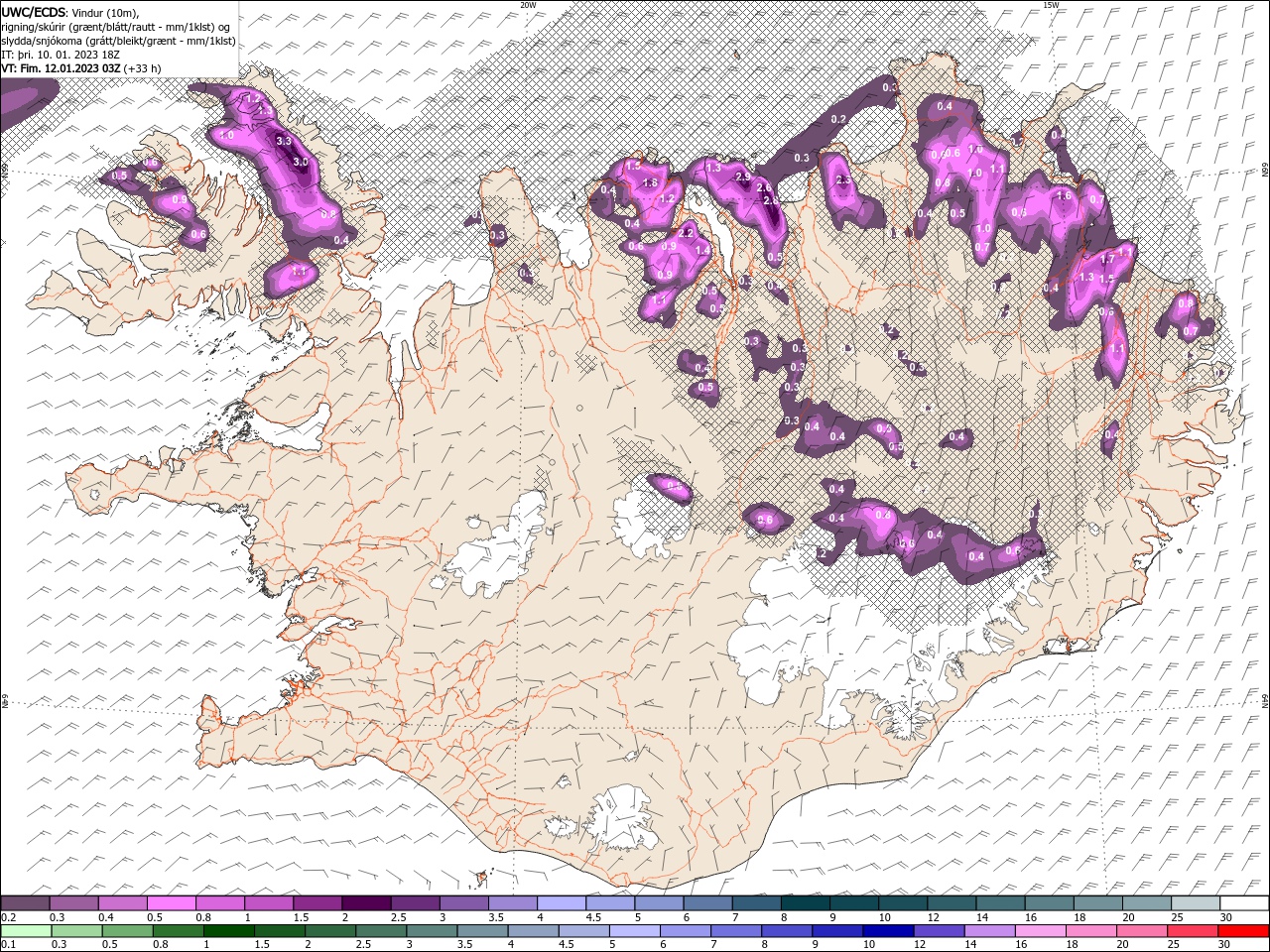1270x952 pixels.
Task: Click the 2.6 snowfall value on the map
Action: [764, 187]
